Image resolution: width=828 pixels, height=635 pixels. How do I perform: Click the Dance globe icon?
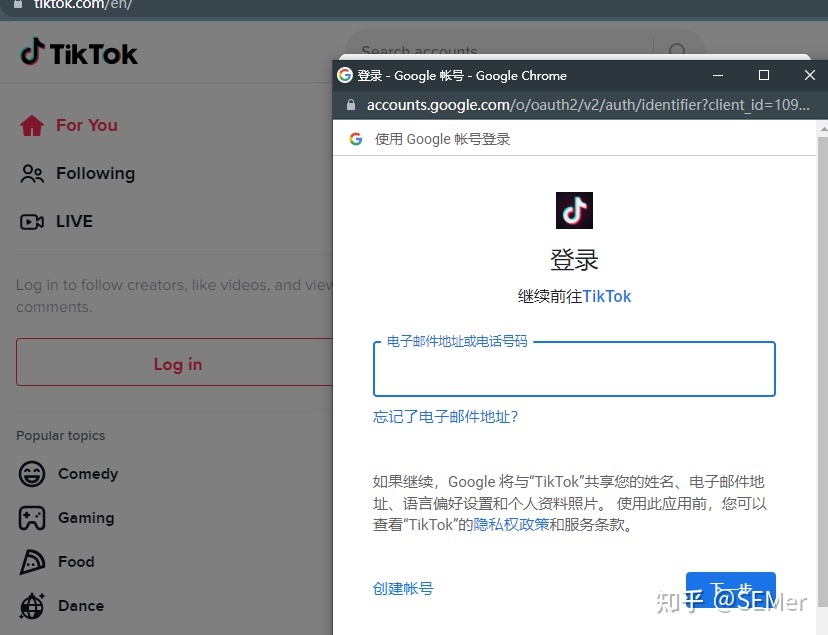click(x=32, y=605)
